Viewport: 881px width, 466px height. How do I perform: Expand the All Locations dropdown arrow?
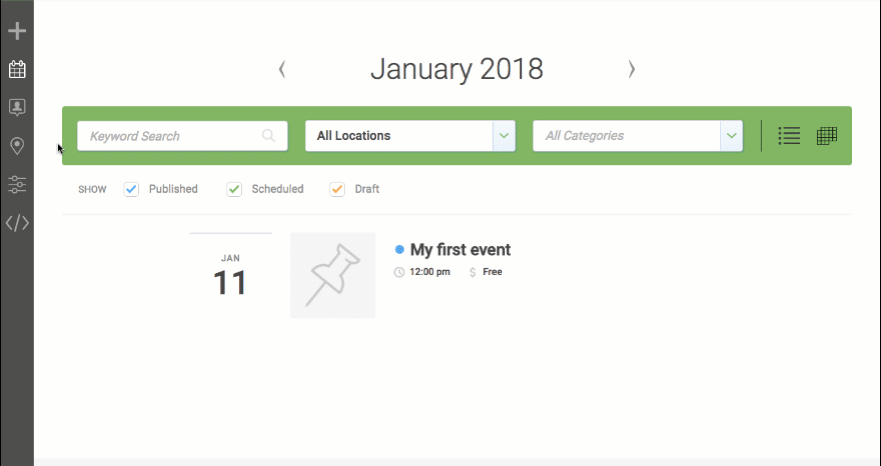coord(504,135)
